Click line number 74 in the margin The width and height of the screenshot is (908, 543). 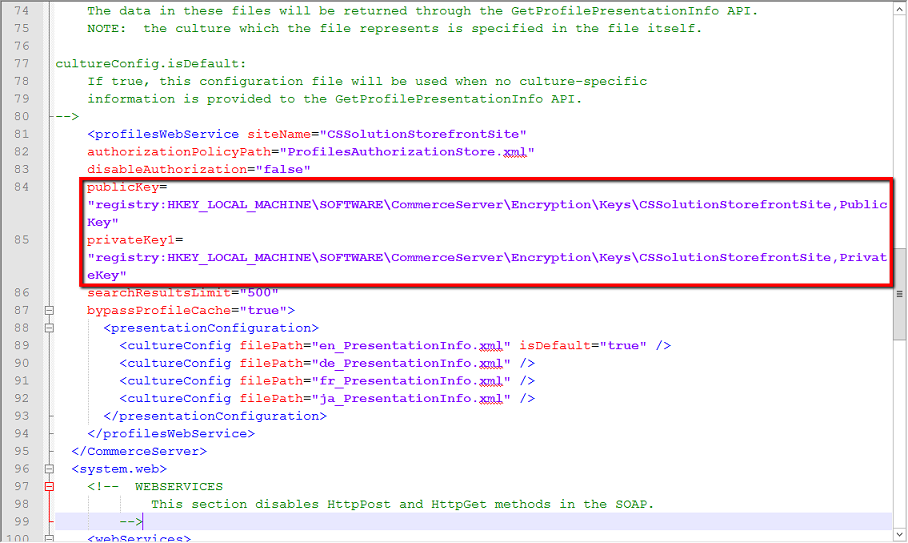[x=21, y=10]
